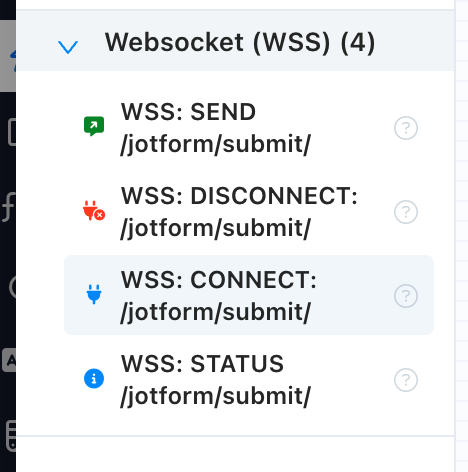Click the red WSS DISCONNECT plug icon
Viewport: 468px width, 472px height.
(x=94, y=210)
